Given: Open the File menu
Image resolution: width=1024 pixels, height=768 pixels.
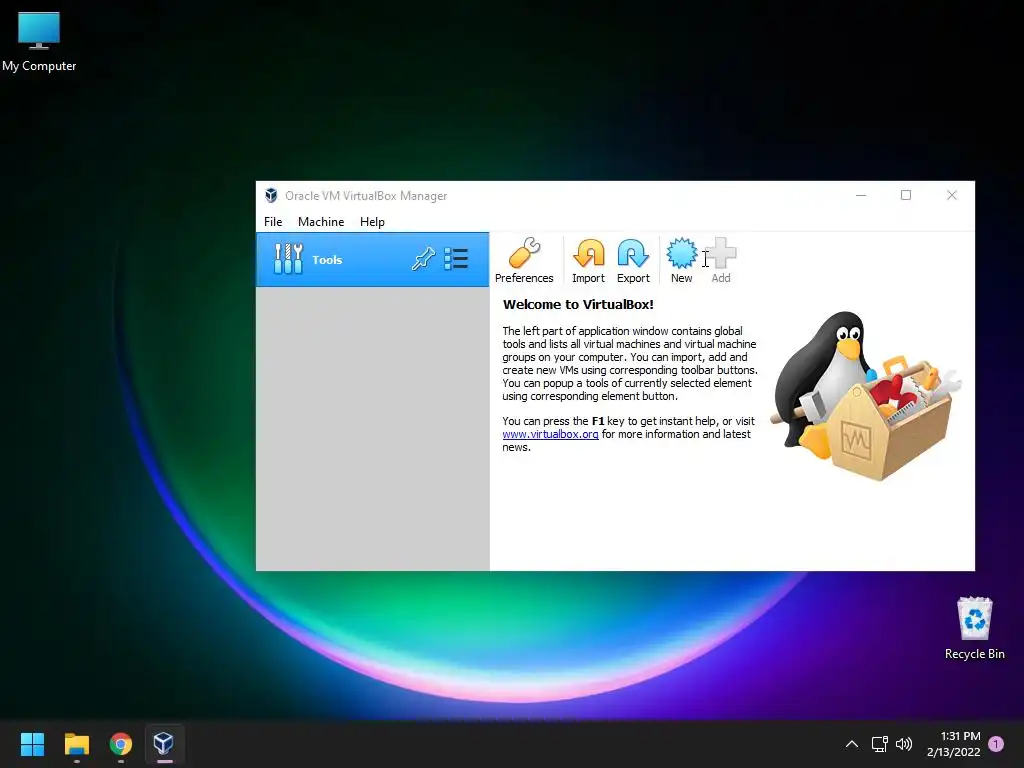Looking at the screenshot, I should (x=273, y=221).
